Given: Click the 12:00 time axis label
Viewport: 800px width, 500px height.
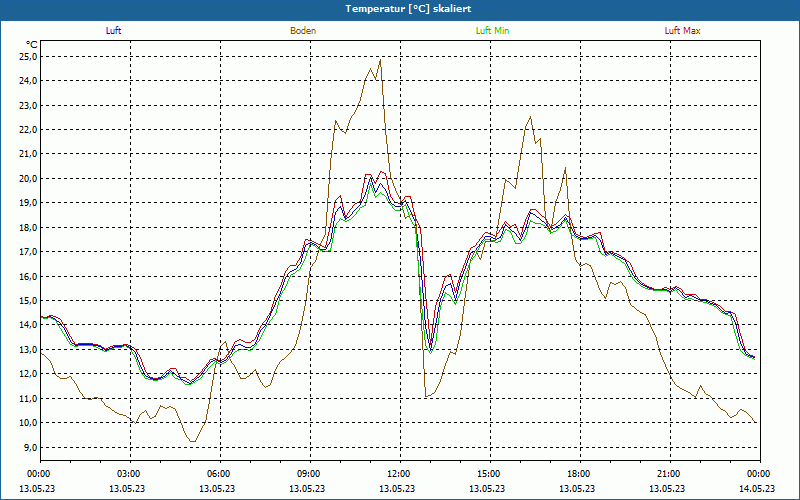Looking at the screenshot, I should click(398, 474).
